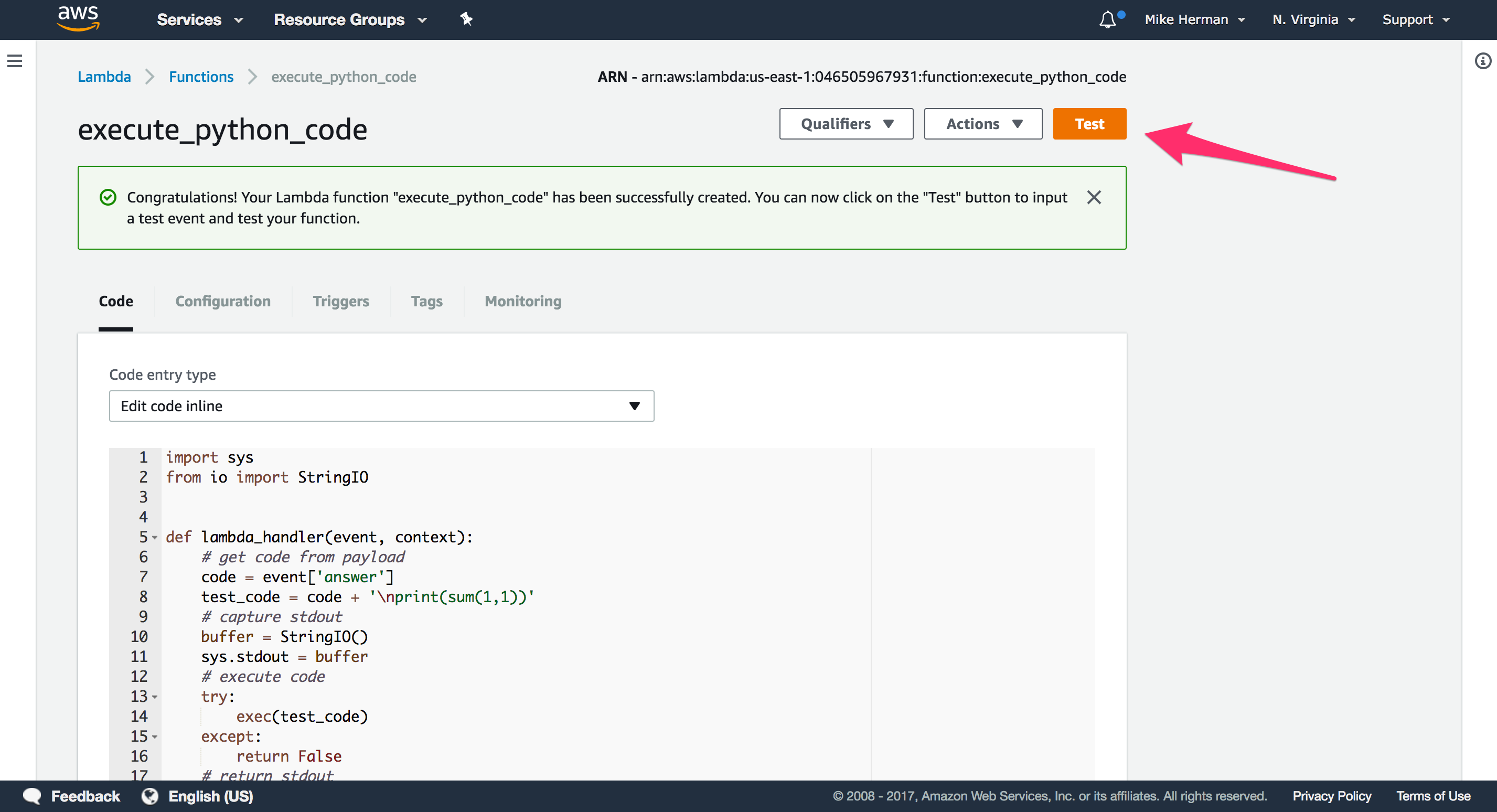Select the Triggers tab
Image resolution: width=1497 pixels, height=812 pixels.
point(340,300)
